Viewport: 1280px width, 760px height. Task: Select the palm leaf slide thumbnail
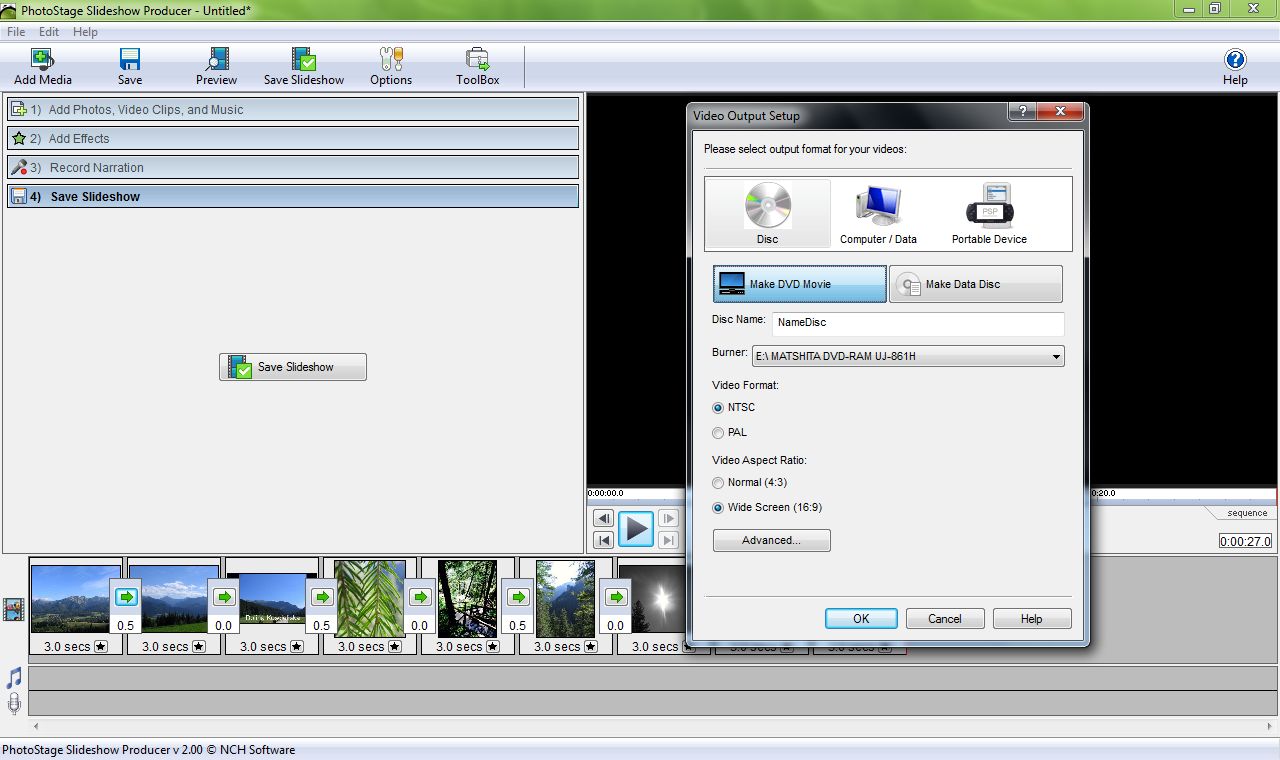click(370, 598)
